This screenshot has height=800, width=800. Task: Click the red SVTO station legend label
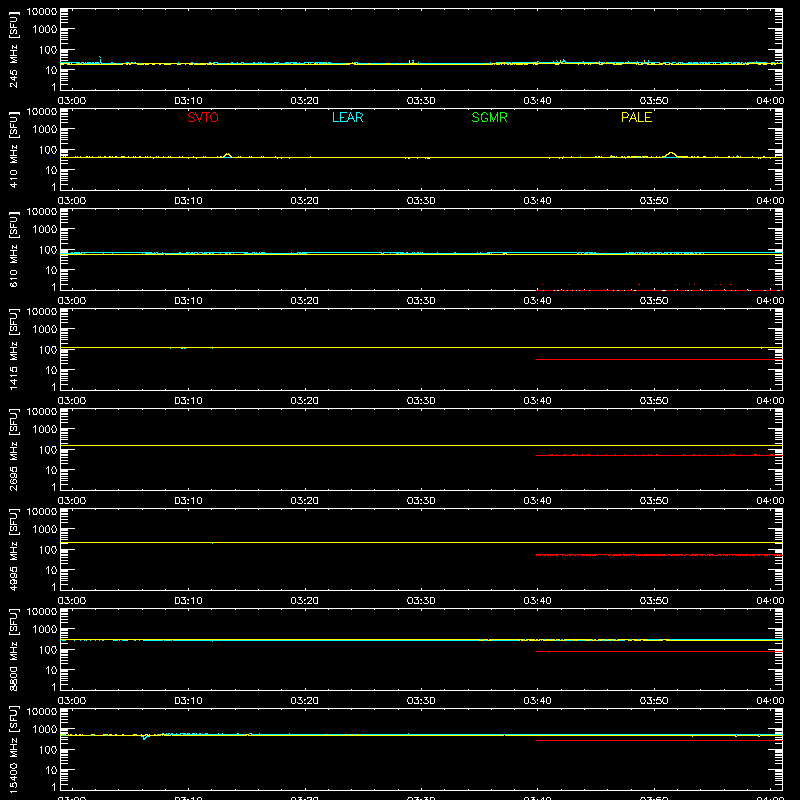203,117
